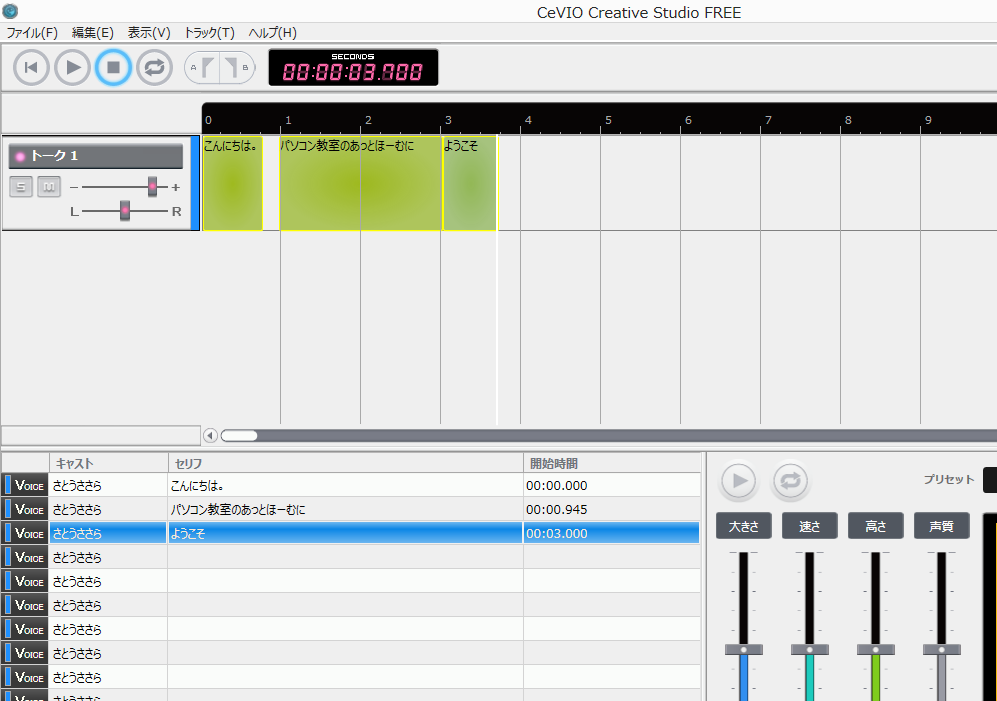Viewport: 997px width, 701px height.
Task: Toggle mute (M) on トーク 1 track
Action: pyautogui.click(x=49, y=187)
